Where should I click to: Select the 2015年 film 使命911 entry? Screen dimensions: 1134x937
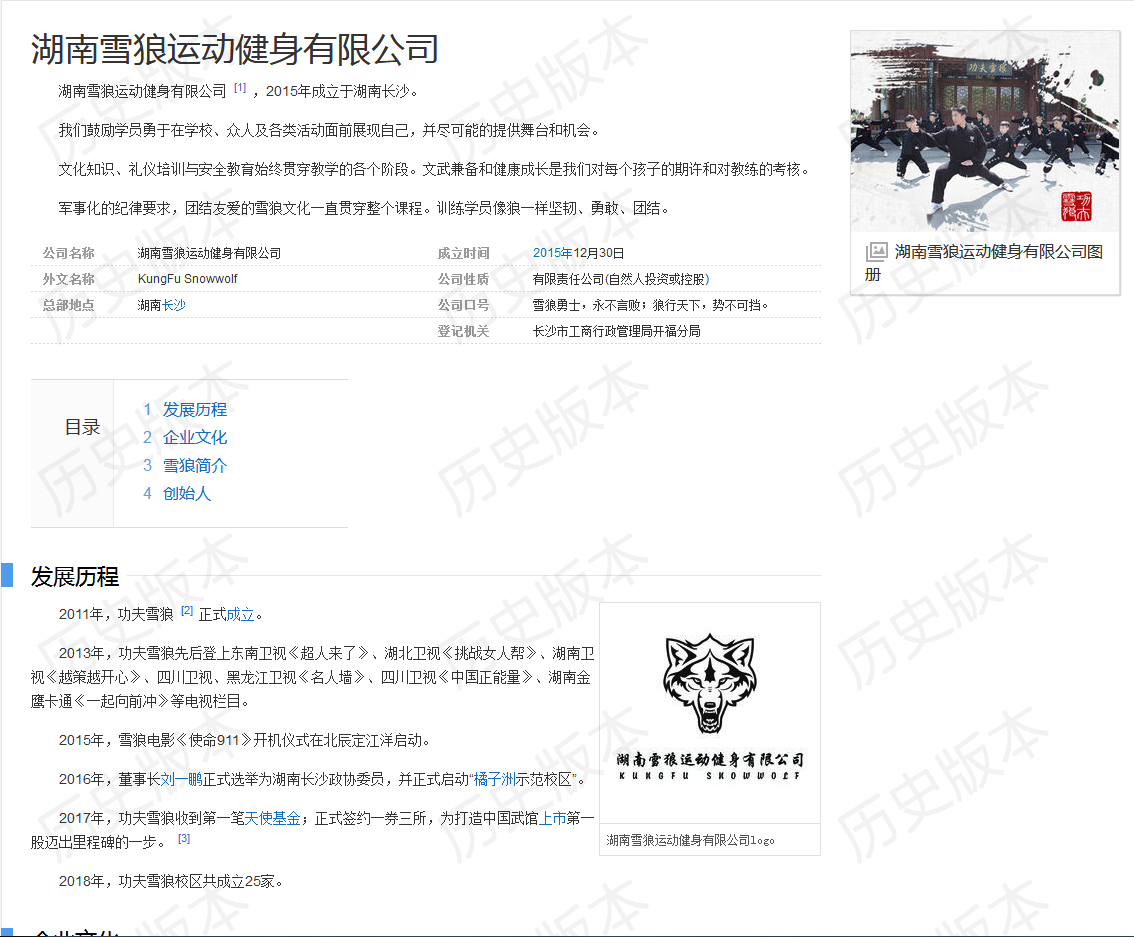click(x=247, y=740)
